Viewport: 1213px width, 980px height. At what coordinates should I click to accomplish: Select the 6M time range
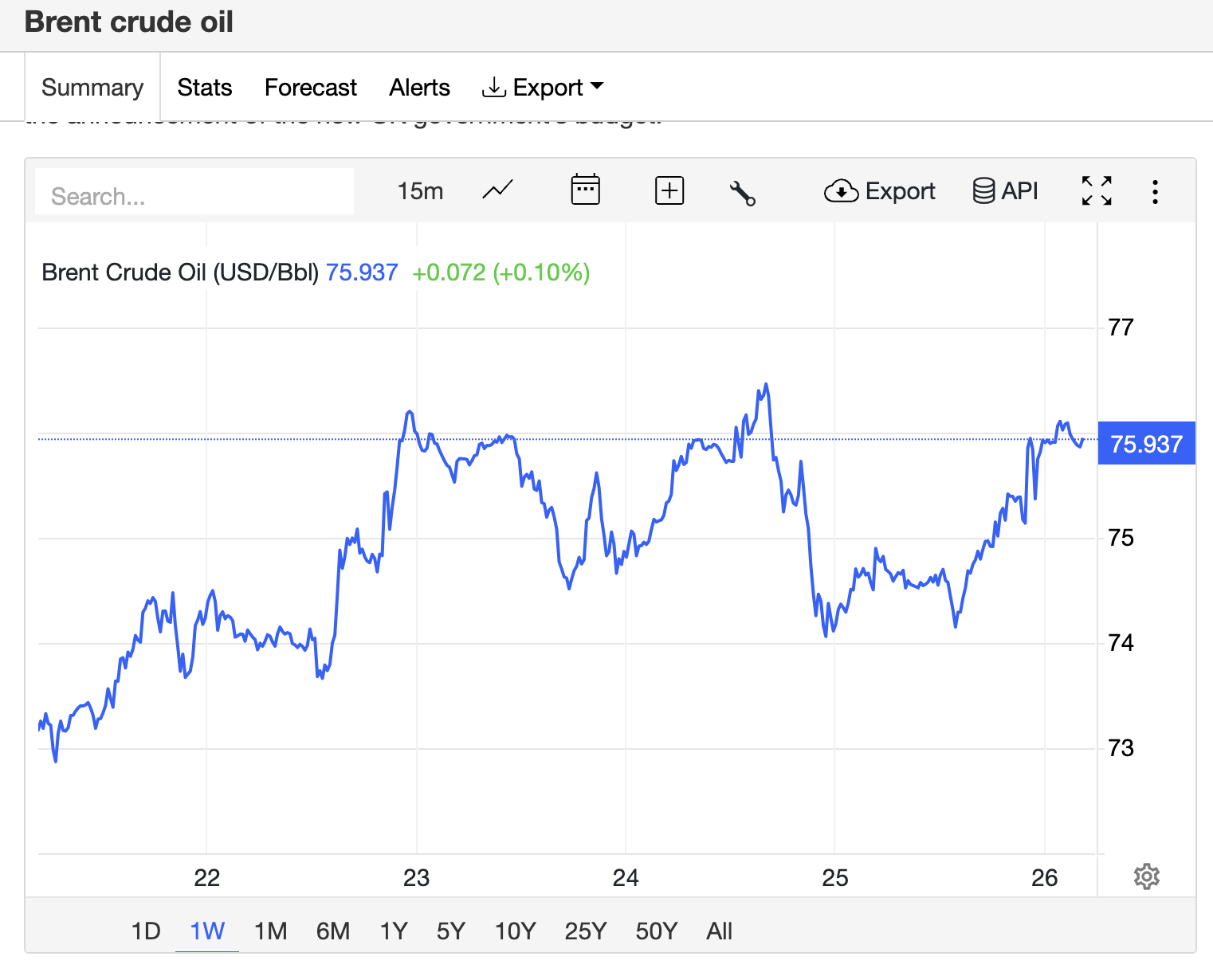pos(333,931)
